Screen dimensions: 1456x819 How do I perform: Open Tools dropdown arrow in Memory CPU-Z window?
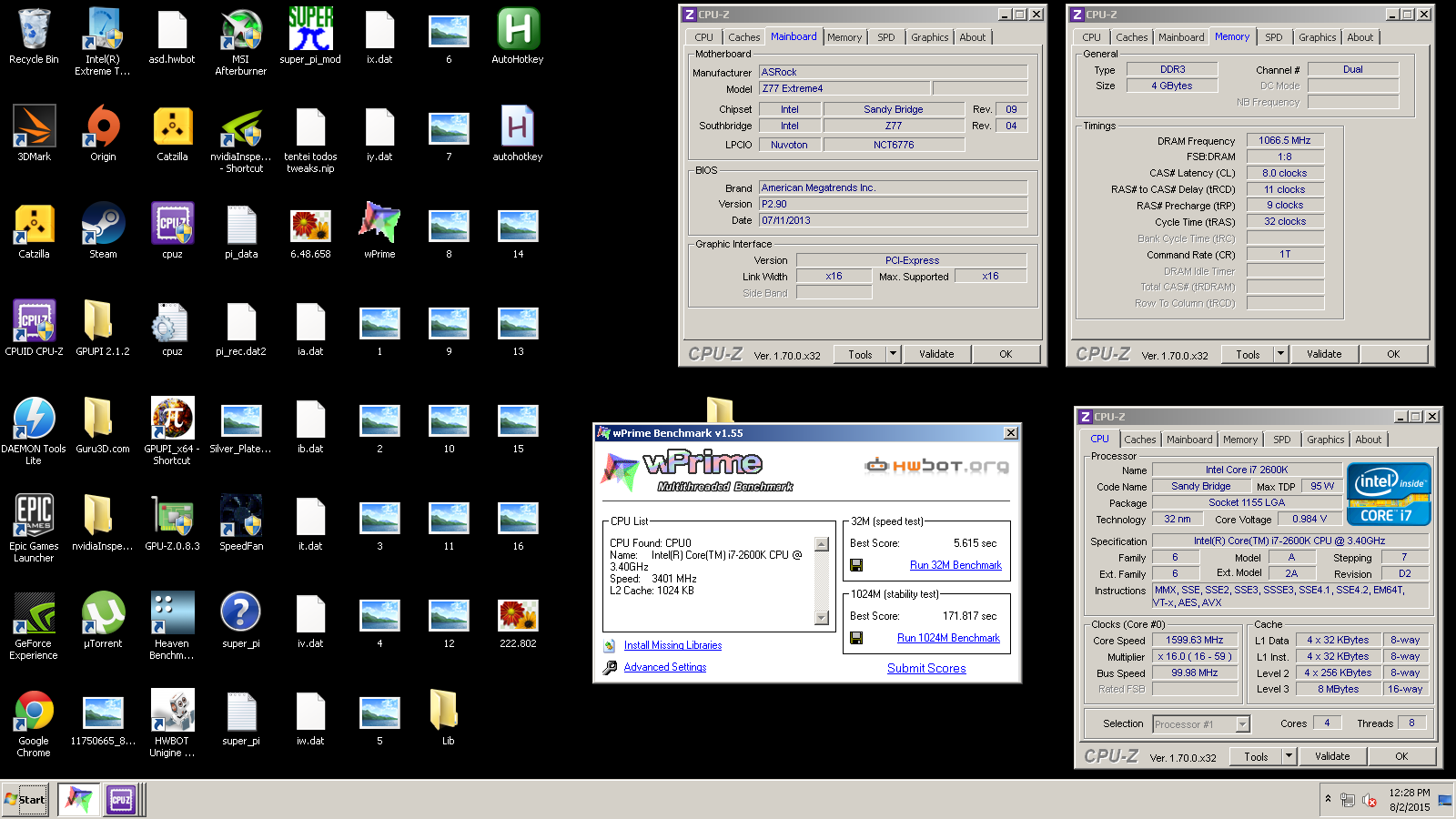[x=1280, y=354]
